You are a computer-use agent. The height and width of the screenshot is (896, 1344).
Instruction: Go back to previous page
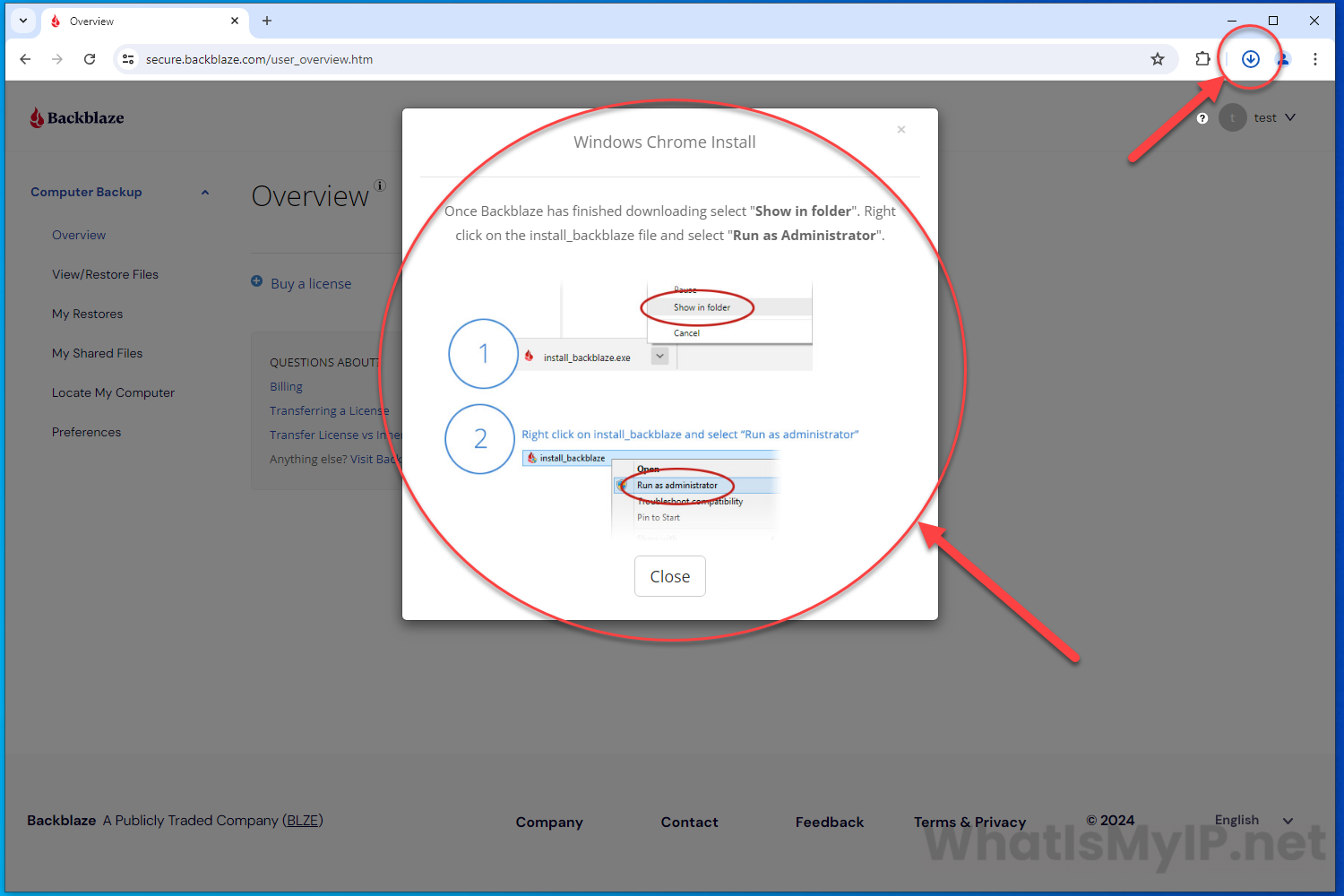[x=25, y=59]
